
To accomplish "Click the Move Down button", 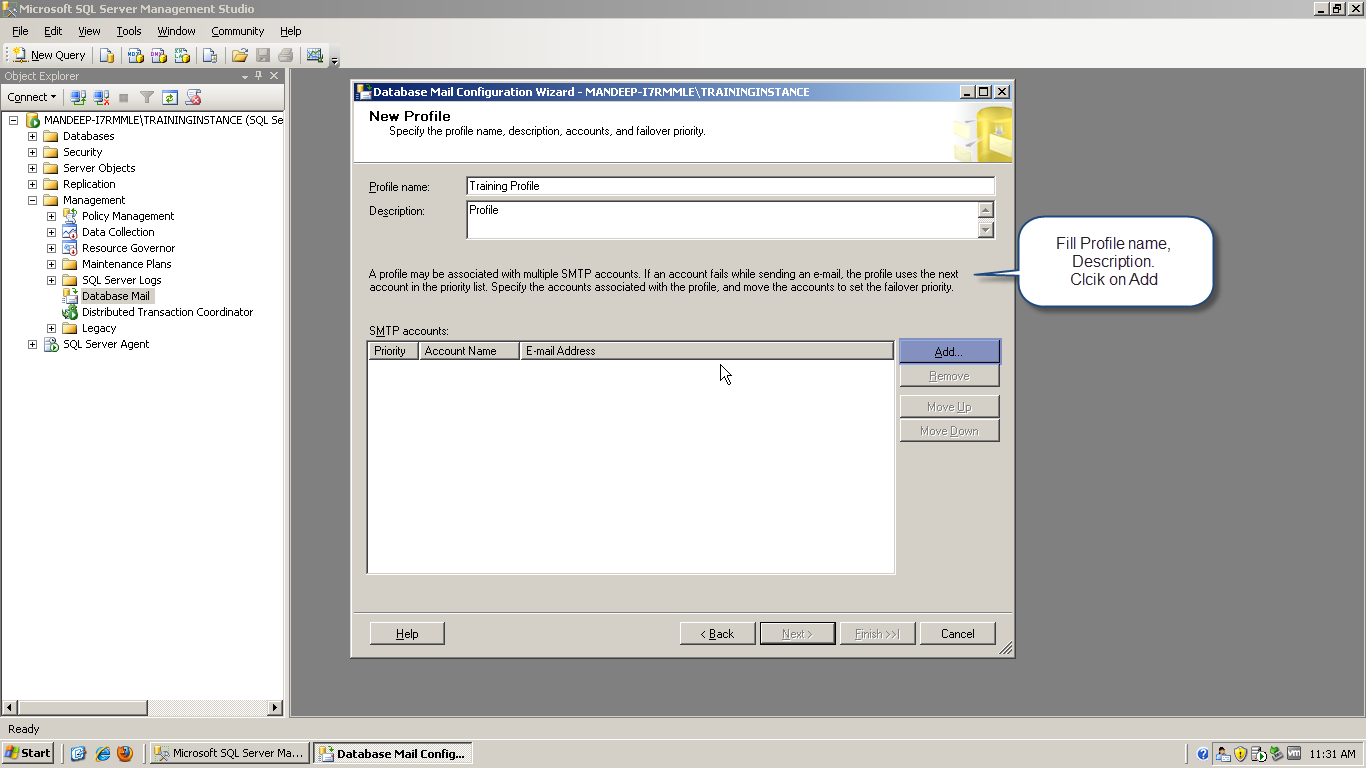I will click(949, 431).
